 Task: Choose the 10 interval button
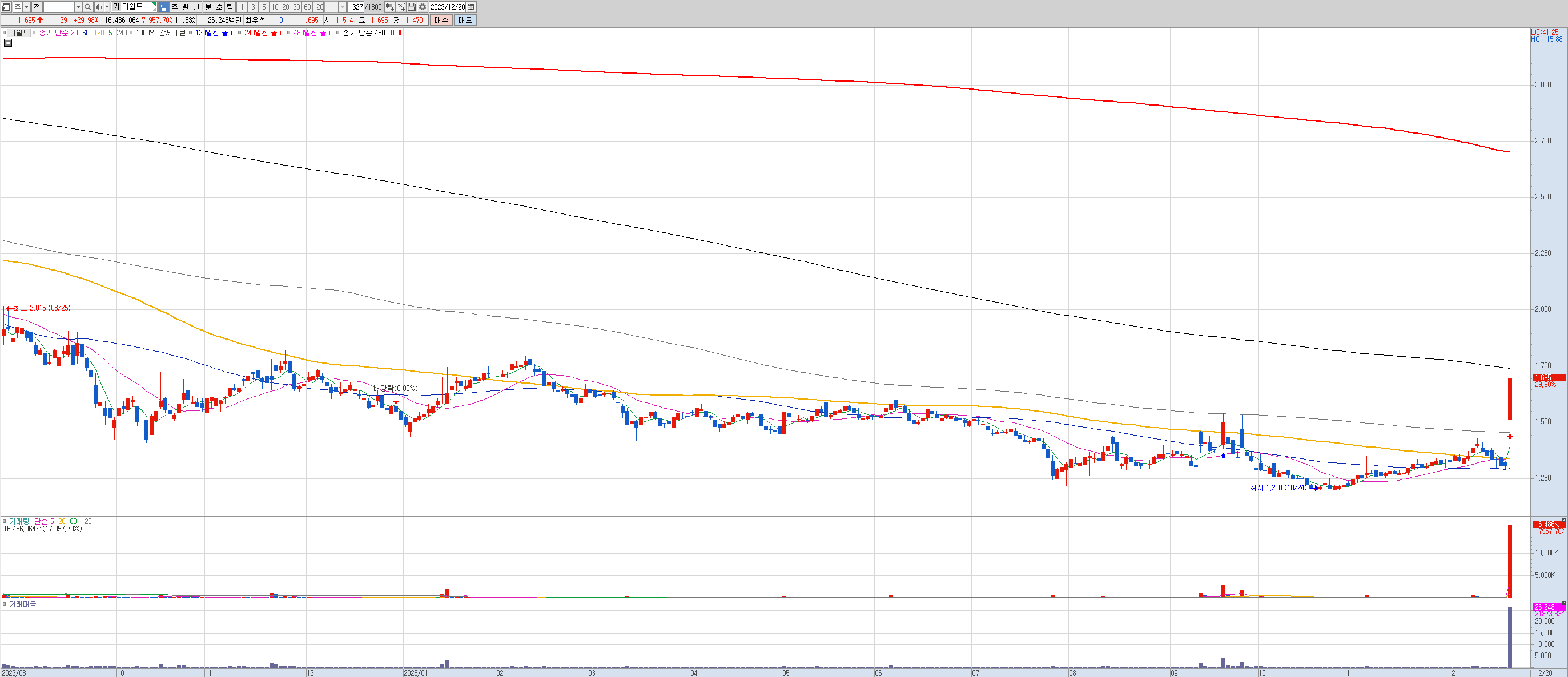click(x=275, y=7)
